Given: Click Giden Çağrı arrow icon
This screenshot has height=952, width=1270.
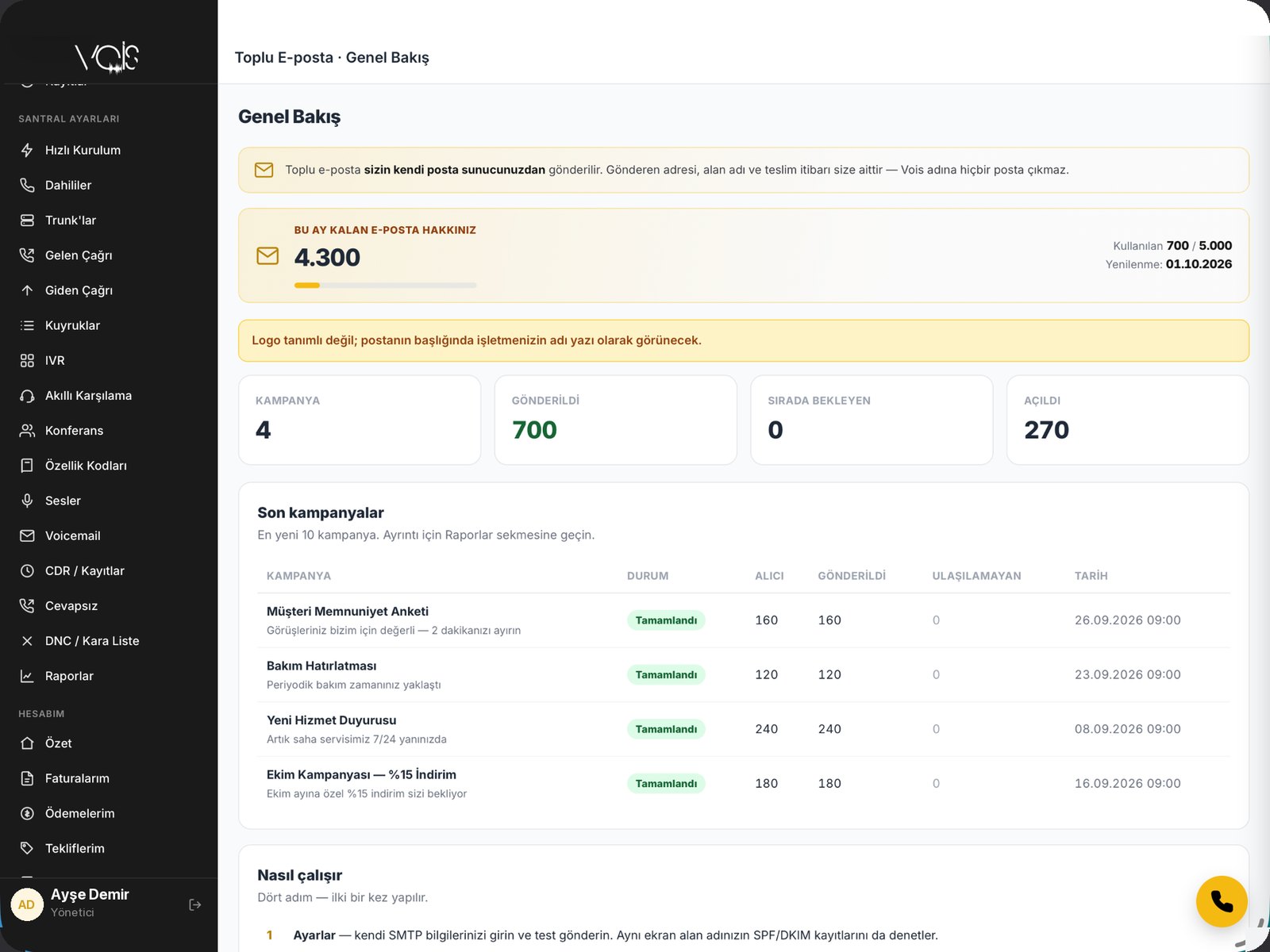Looking at the screenshot, I should pos(27,290).
